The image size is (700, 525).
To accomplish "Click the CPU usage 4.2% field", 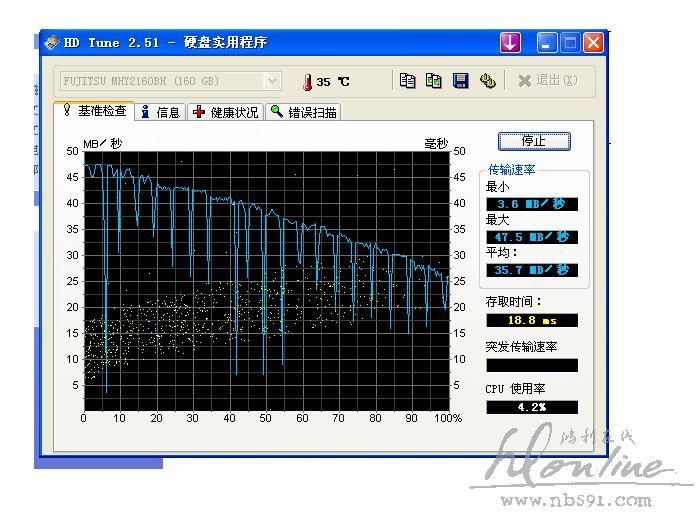I will click(x=532, y=407).
